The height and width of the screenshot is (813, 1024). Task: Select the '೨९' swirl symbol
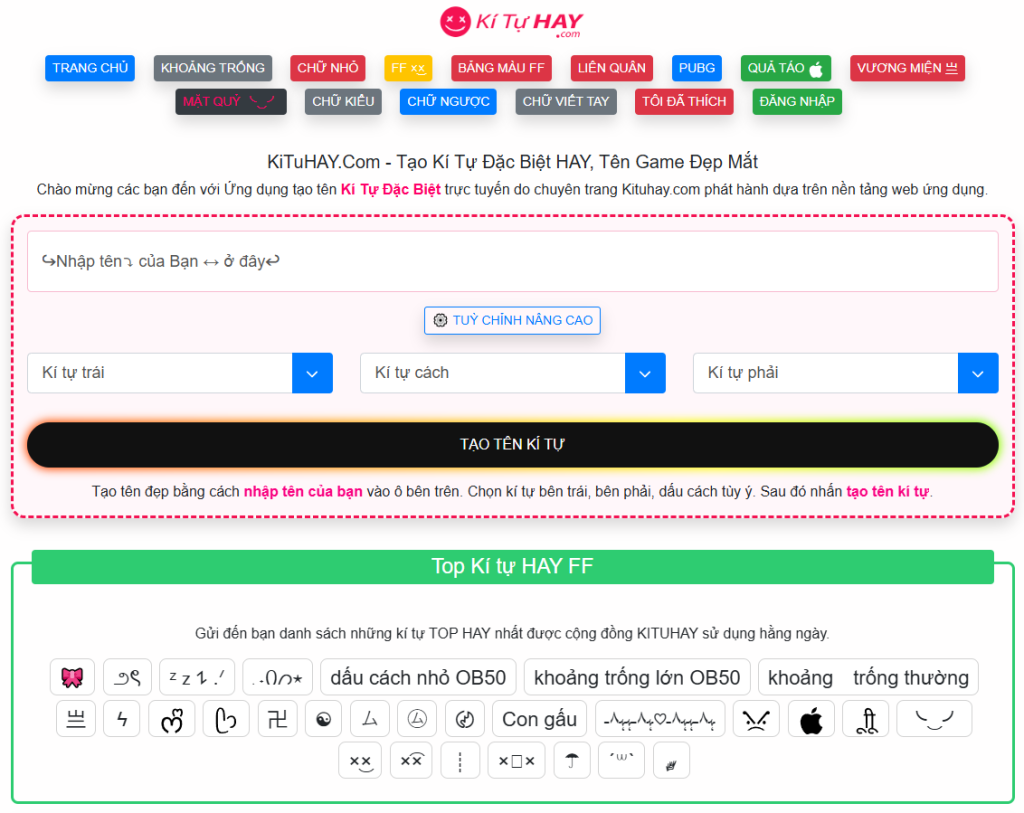[127, 677]
